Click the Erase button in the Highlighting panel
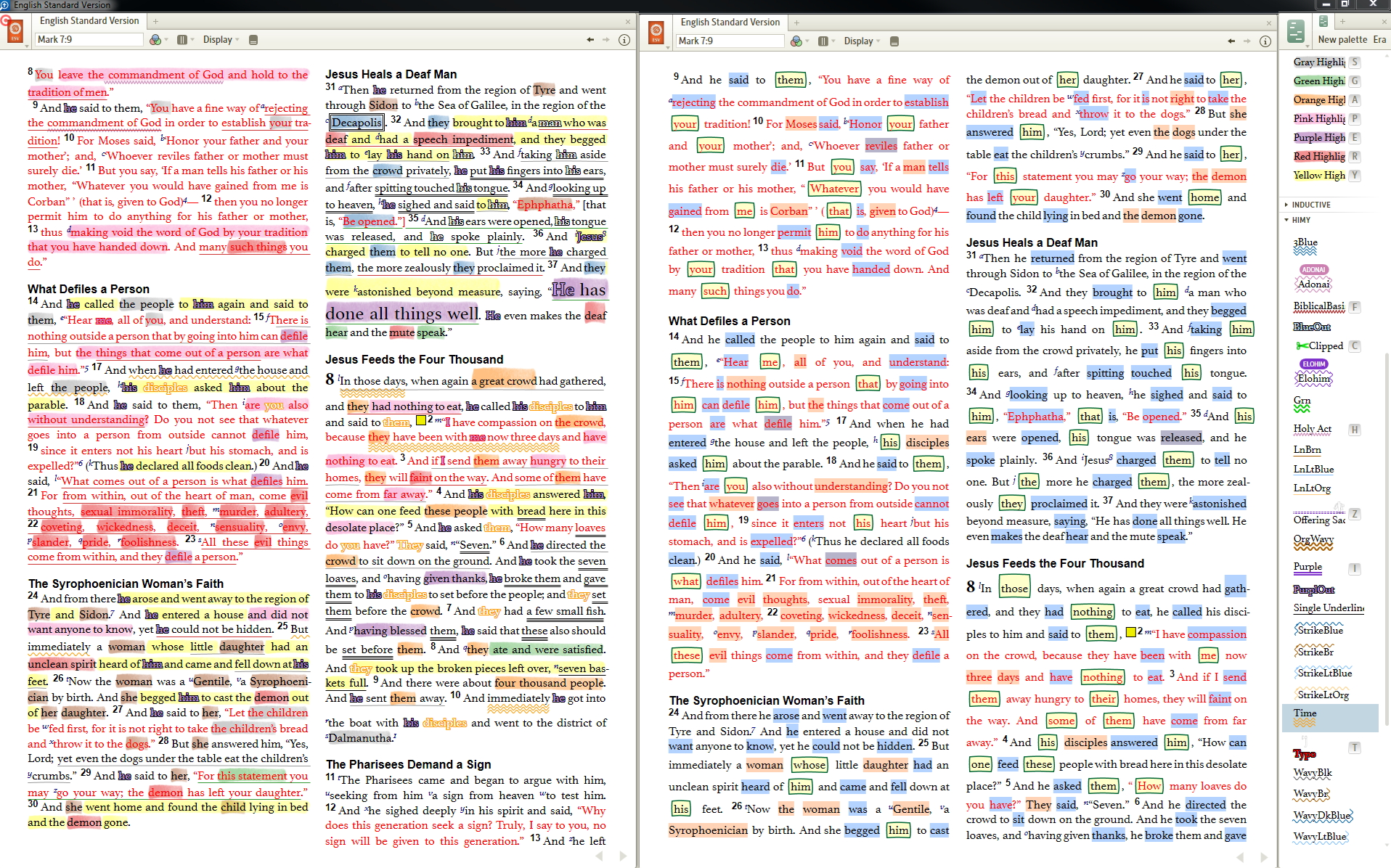This screenshot has height=868, width=1391. coord(1380,40)
